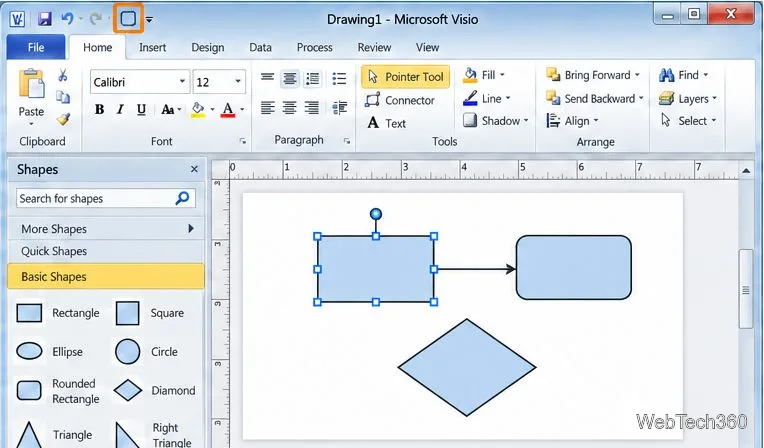Open the File tab
This screenshot has height=448, width=764.
[x=36, y=47]
